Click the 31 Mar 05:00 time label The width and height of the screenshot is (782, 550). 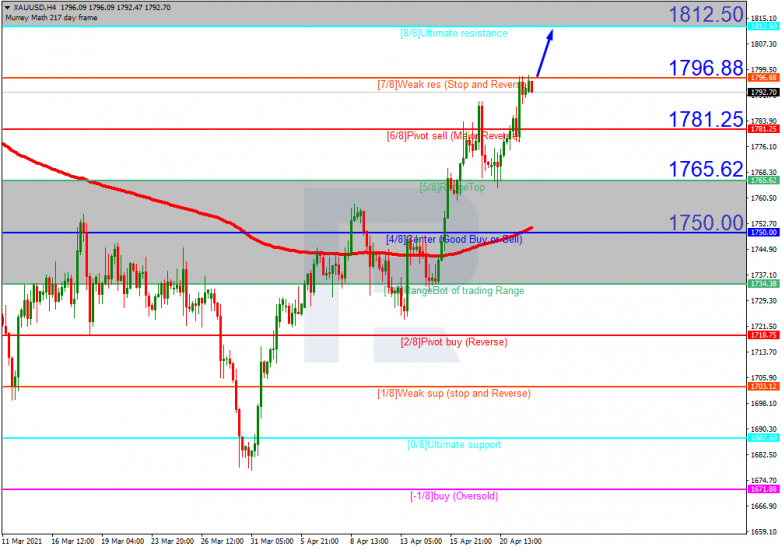click(x=271, y=542)
